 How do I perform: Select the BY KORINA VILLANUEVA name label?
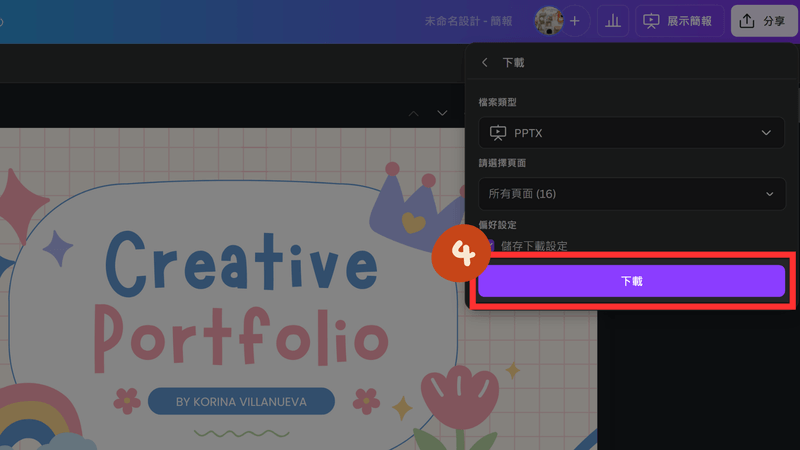(x=241, y=402)
